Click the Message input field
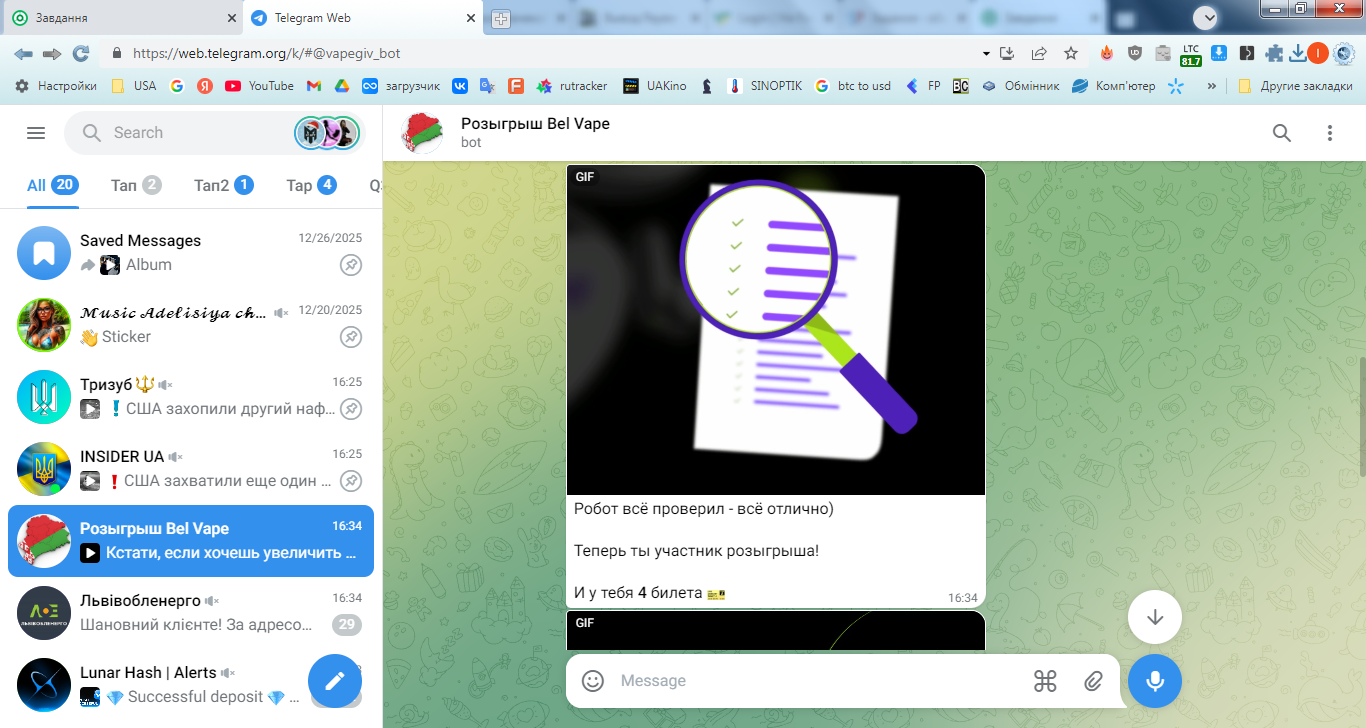The height and width of the screenshot is (728, 1366). pyautogui.click(x=820, y=681)
